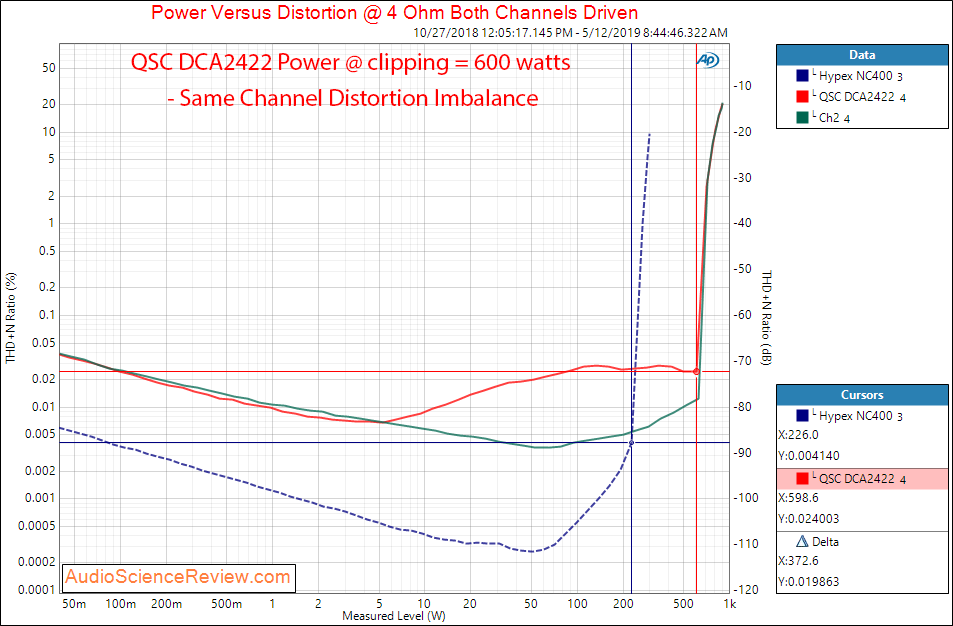Click the 'X:598.6' cursor value
The image size is (953, 626).
coord(798,498)
